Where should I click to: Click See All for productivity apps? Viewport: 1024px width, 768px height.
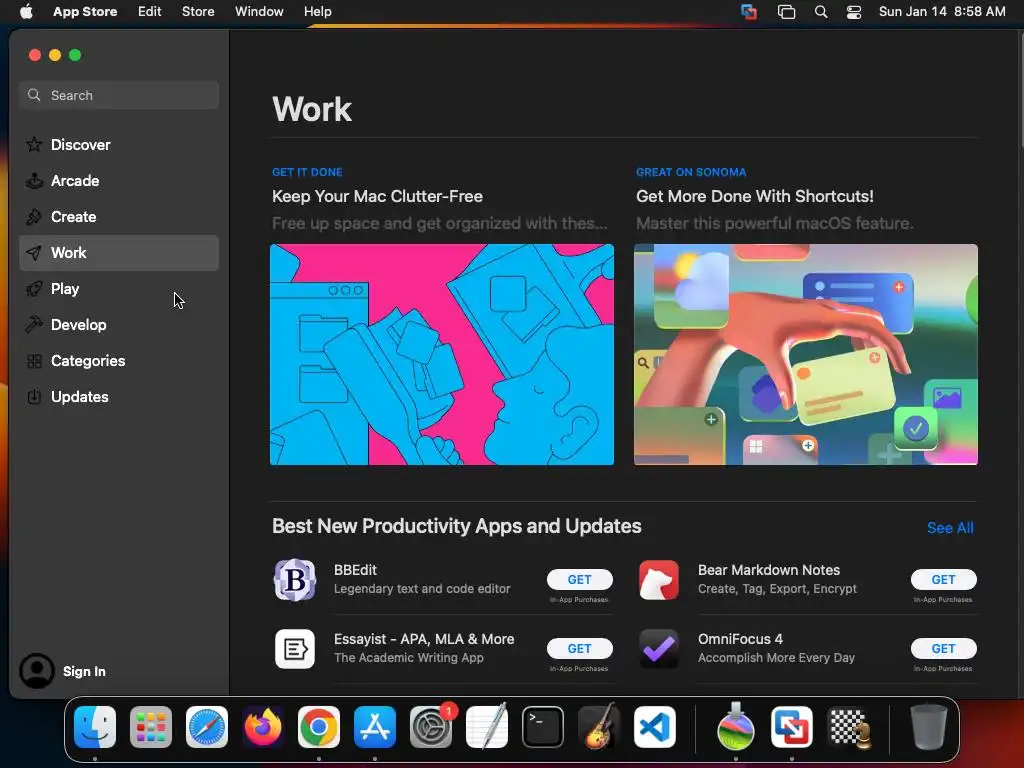pos(950,528)
